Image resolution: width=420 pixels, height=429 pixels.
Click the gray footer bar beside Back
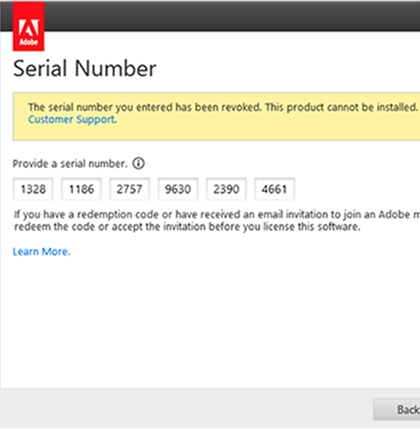187,408
